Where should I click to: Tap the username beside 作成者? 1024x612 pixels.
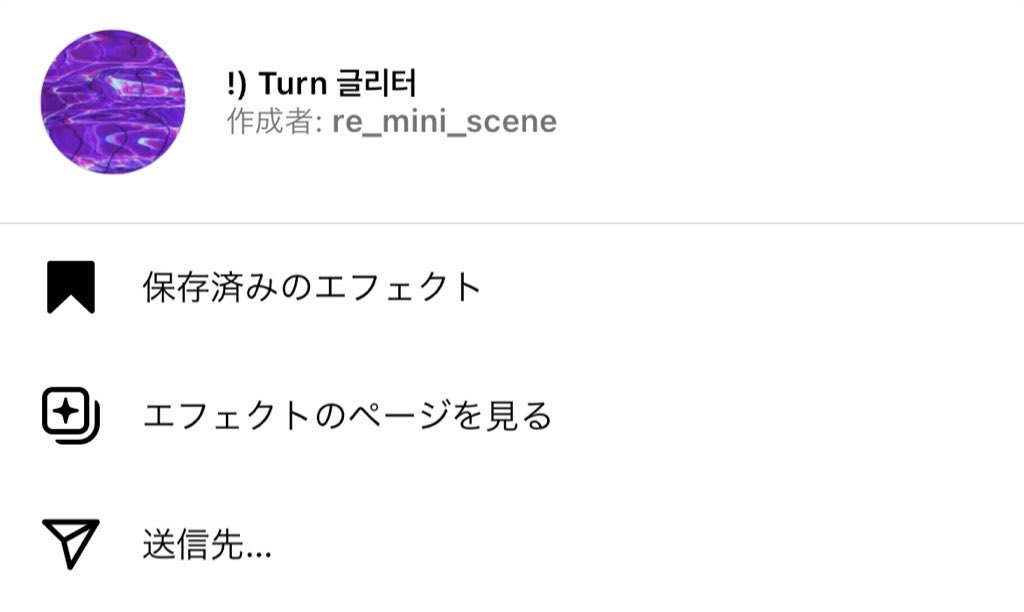coord(444,121)
